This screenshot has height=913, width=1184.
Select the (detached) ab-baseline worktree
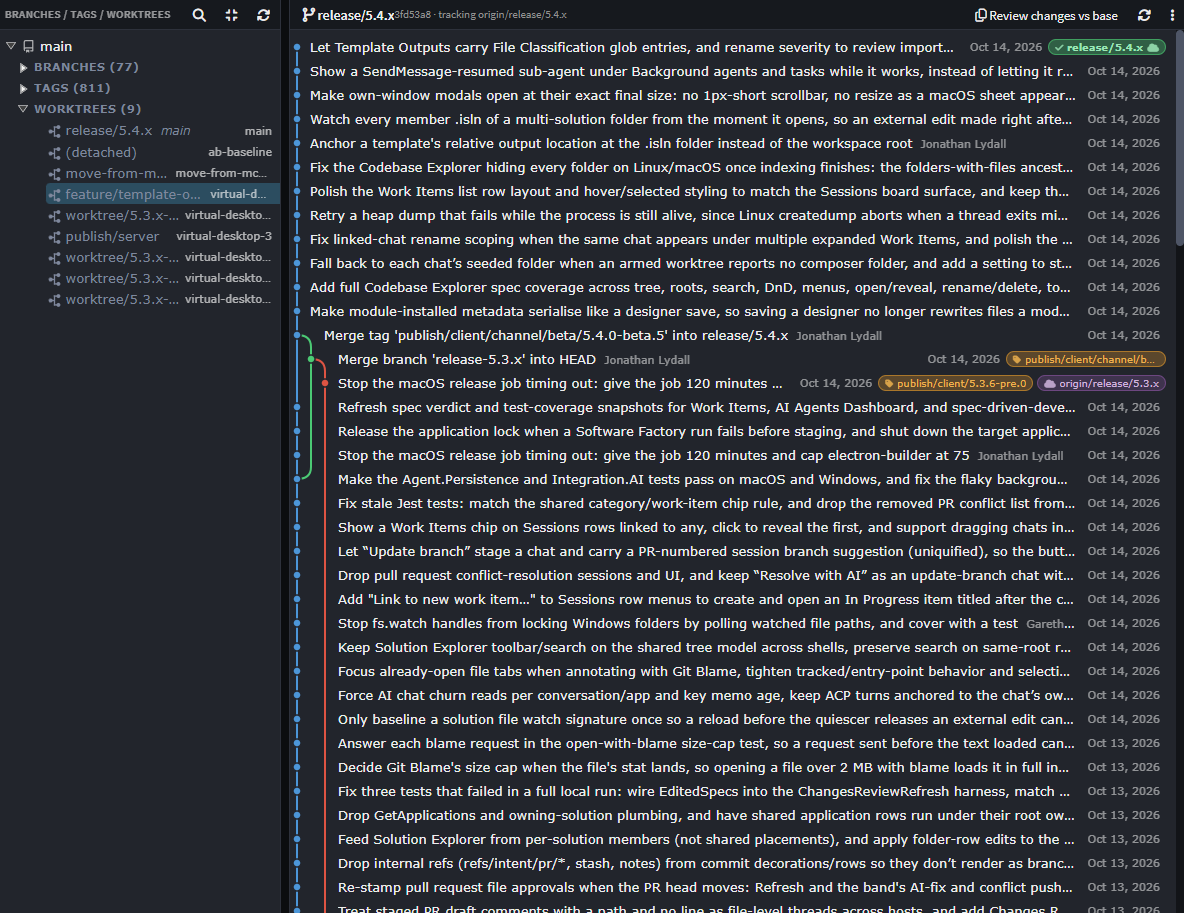tap(162, 152)
